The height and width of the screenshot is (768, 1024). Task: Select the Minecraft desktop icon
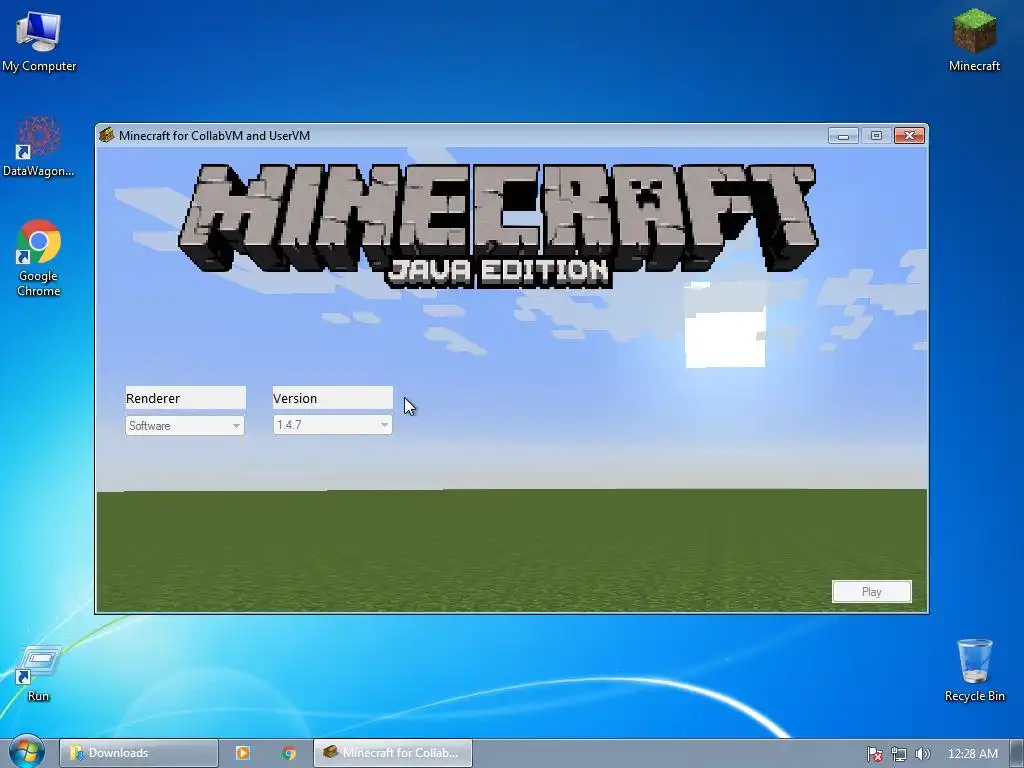click(974, 39)
